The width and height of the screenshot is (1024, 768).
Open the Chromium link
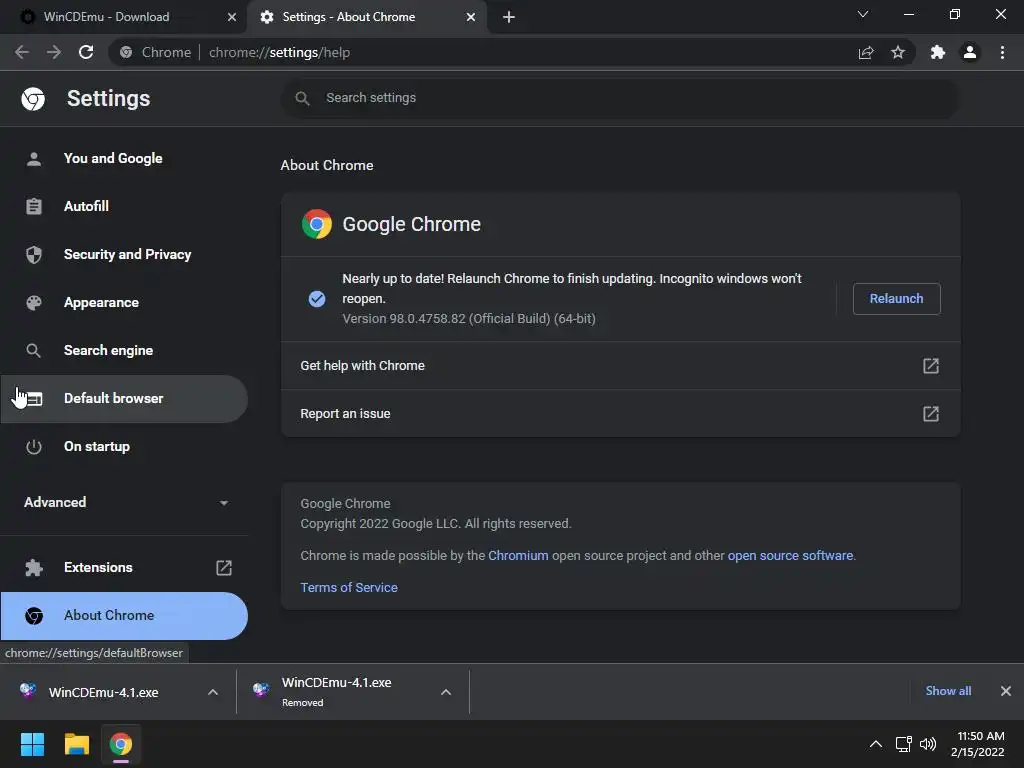pyautogui.click(x=518, y=556)
